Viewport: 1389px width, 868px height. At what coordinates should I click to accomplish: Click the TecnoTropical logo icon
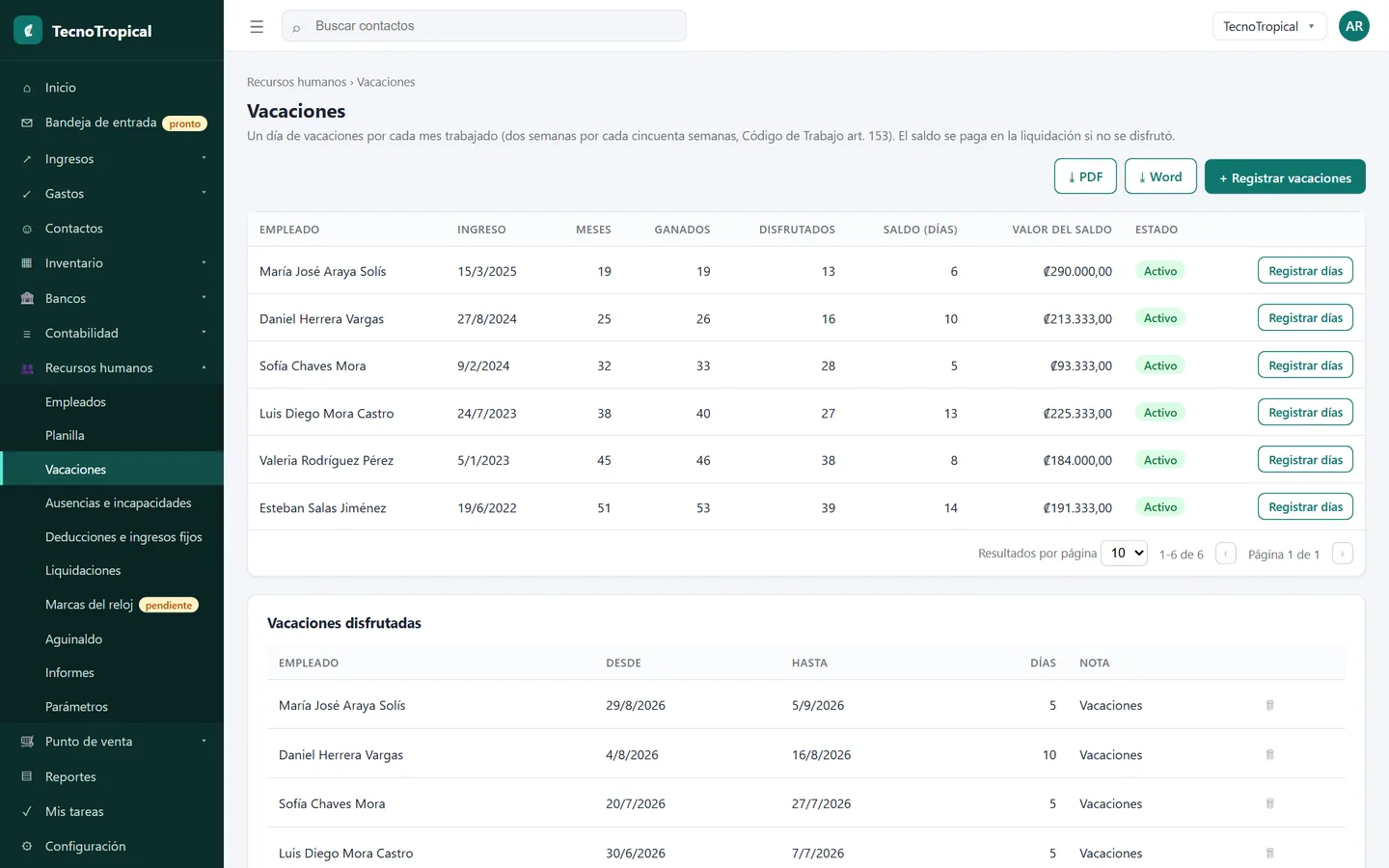tap(28, 31)
